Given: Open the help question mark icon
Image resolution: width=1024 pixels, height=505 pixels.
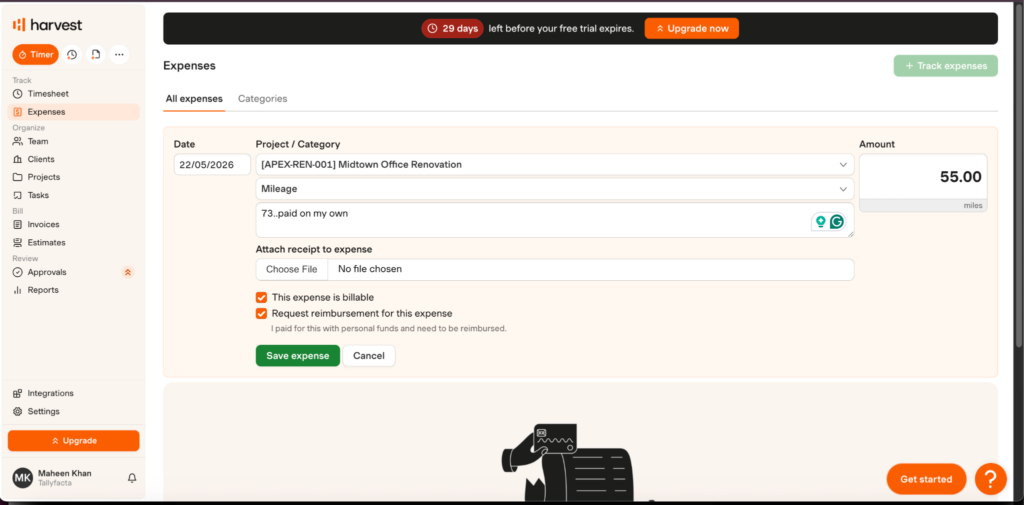Looking at the screenshot, I should click(991, 480).
